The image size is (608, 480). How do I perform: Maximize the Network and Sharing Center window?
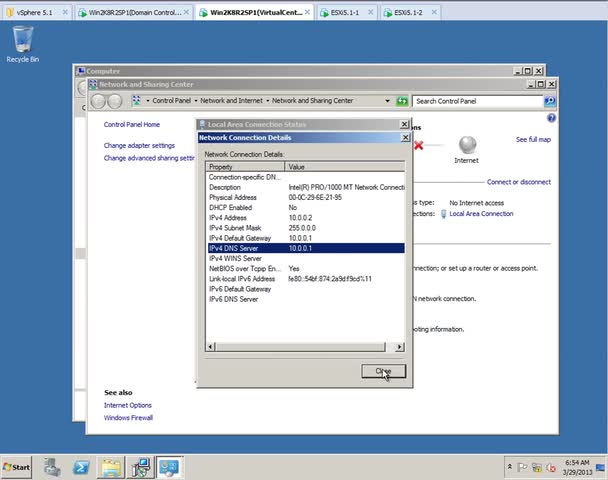point(541,84)
